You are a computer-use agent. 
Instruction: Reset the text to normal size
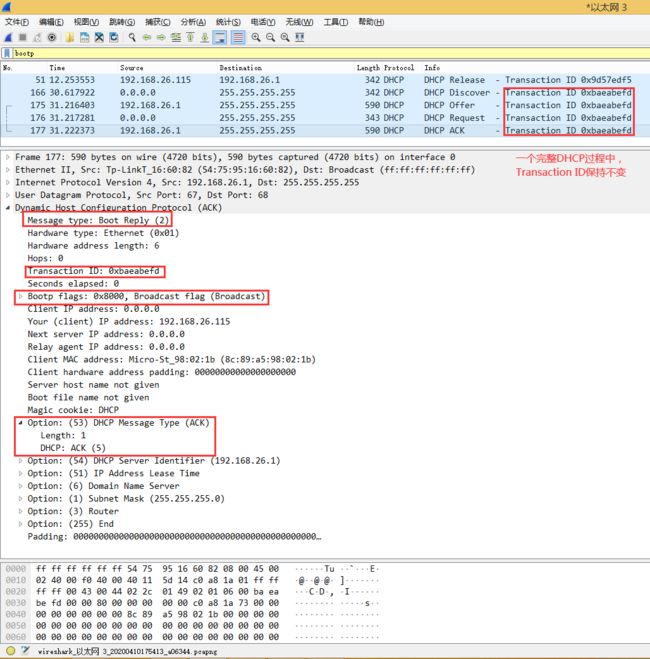(285, 37)
